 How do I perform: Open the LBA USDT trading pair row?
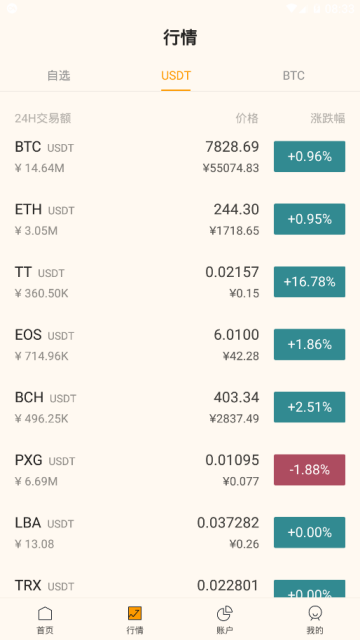pos(180,533)
